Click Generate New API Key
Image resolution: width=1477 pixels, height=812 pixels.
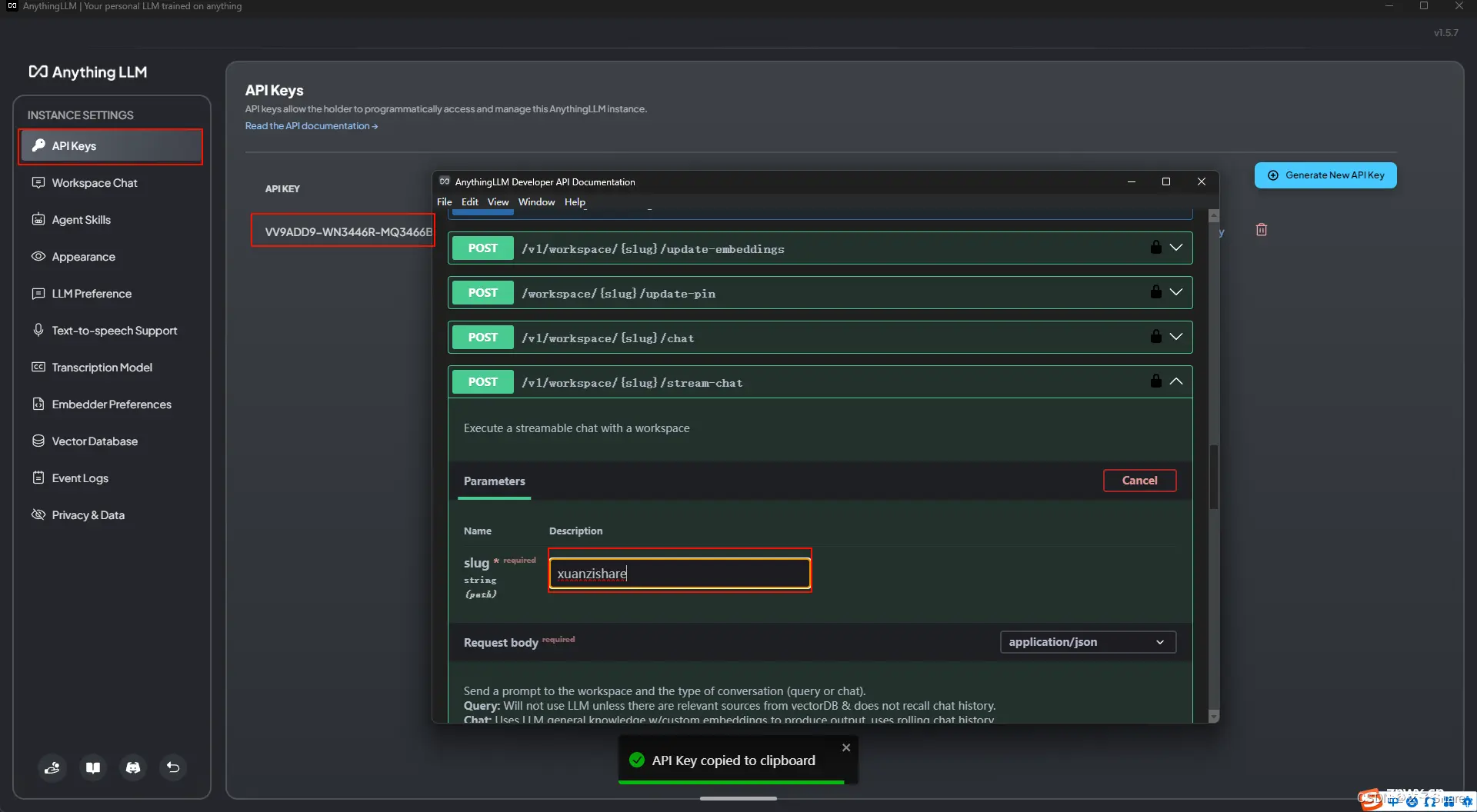[1325, 175]
